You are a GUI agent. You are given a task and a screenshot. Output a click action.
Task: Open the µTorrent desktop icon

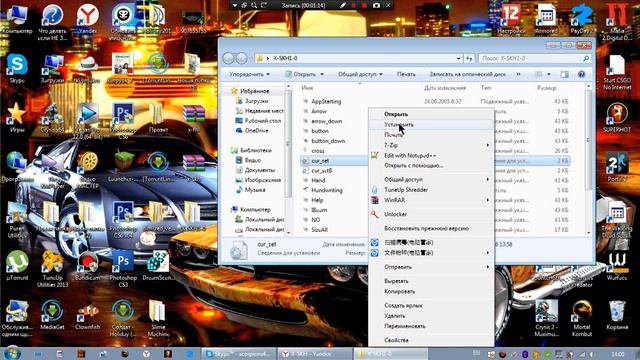click(17, 265)
